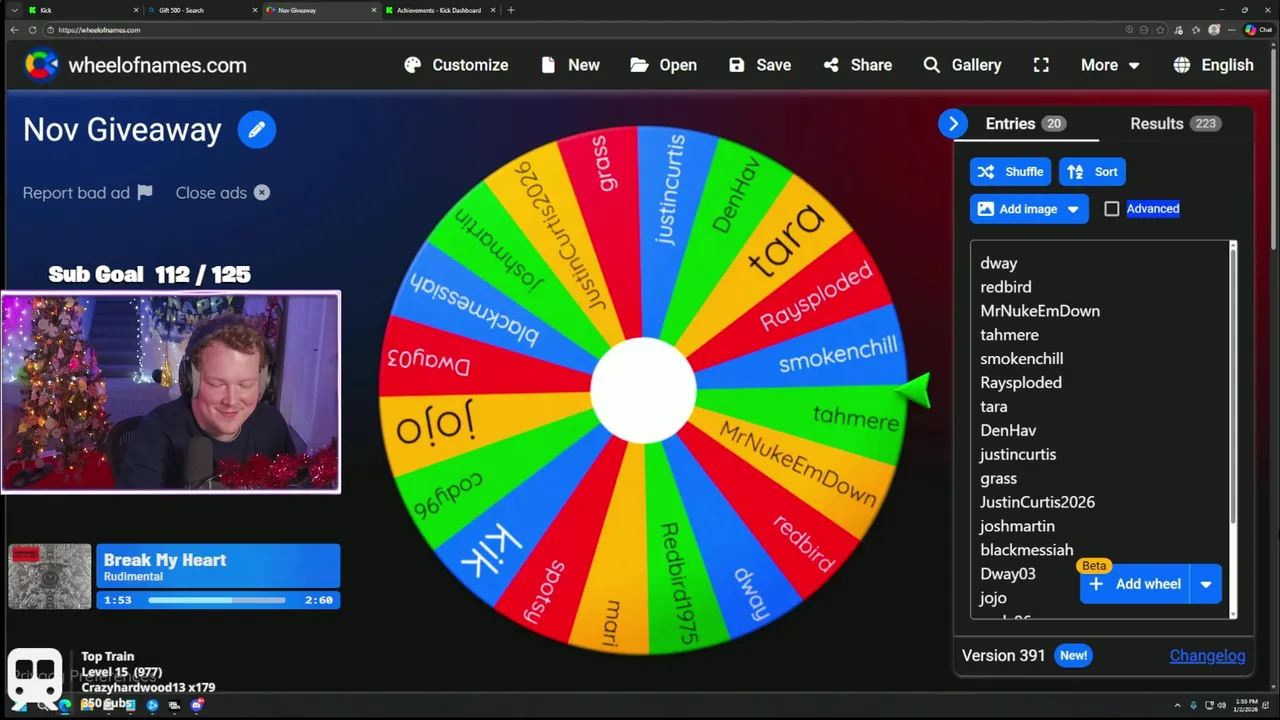This screenshot has height=720, width=1280.
Task: Switch to the Results tab
Action: coord(1174,124)
